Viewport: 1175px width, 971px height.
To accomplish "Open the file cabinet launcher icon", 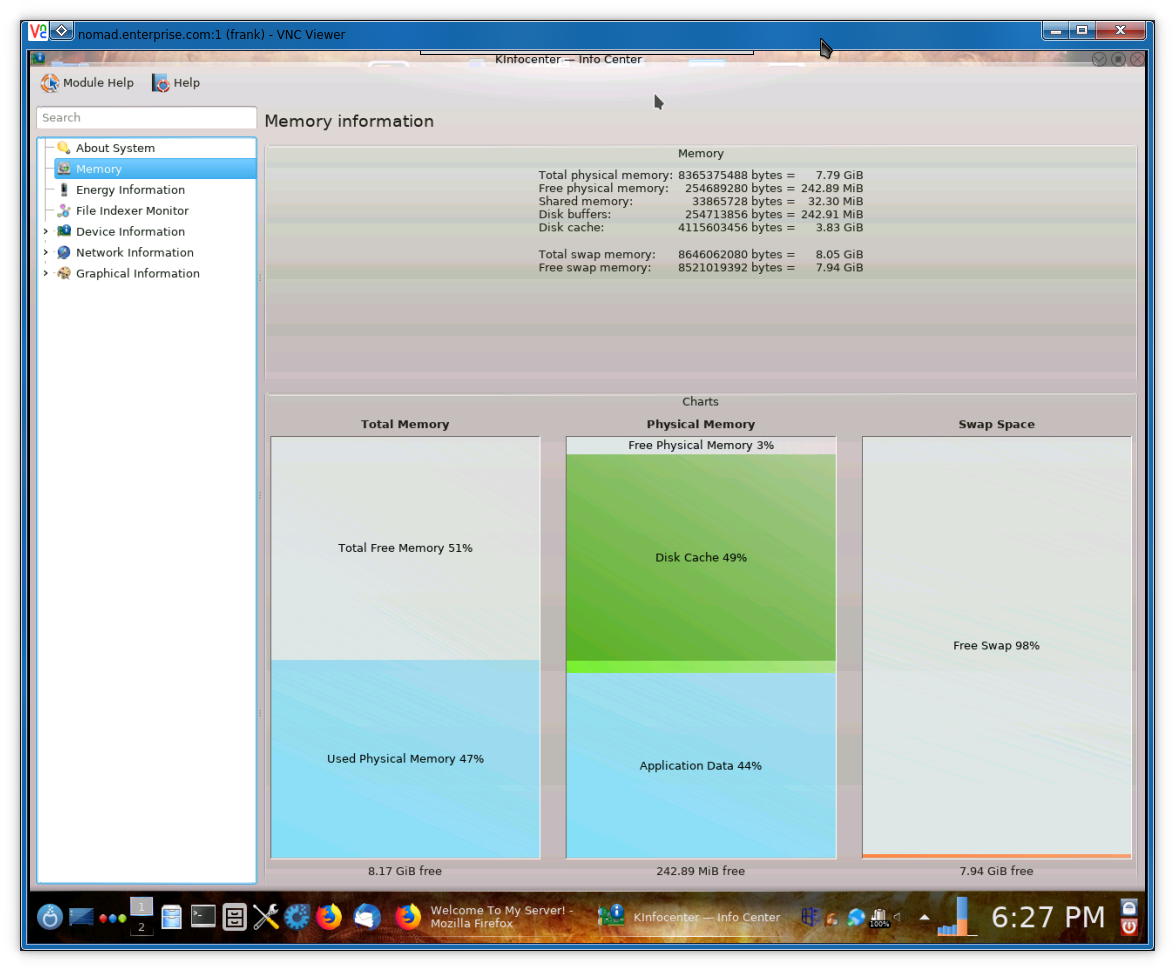I will coord(235,917).
